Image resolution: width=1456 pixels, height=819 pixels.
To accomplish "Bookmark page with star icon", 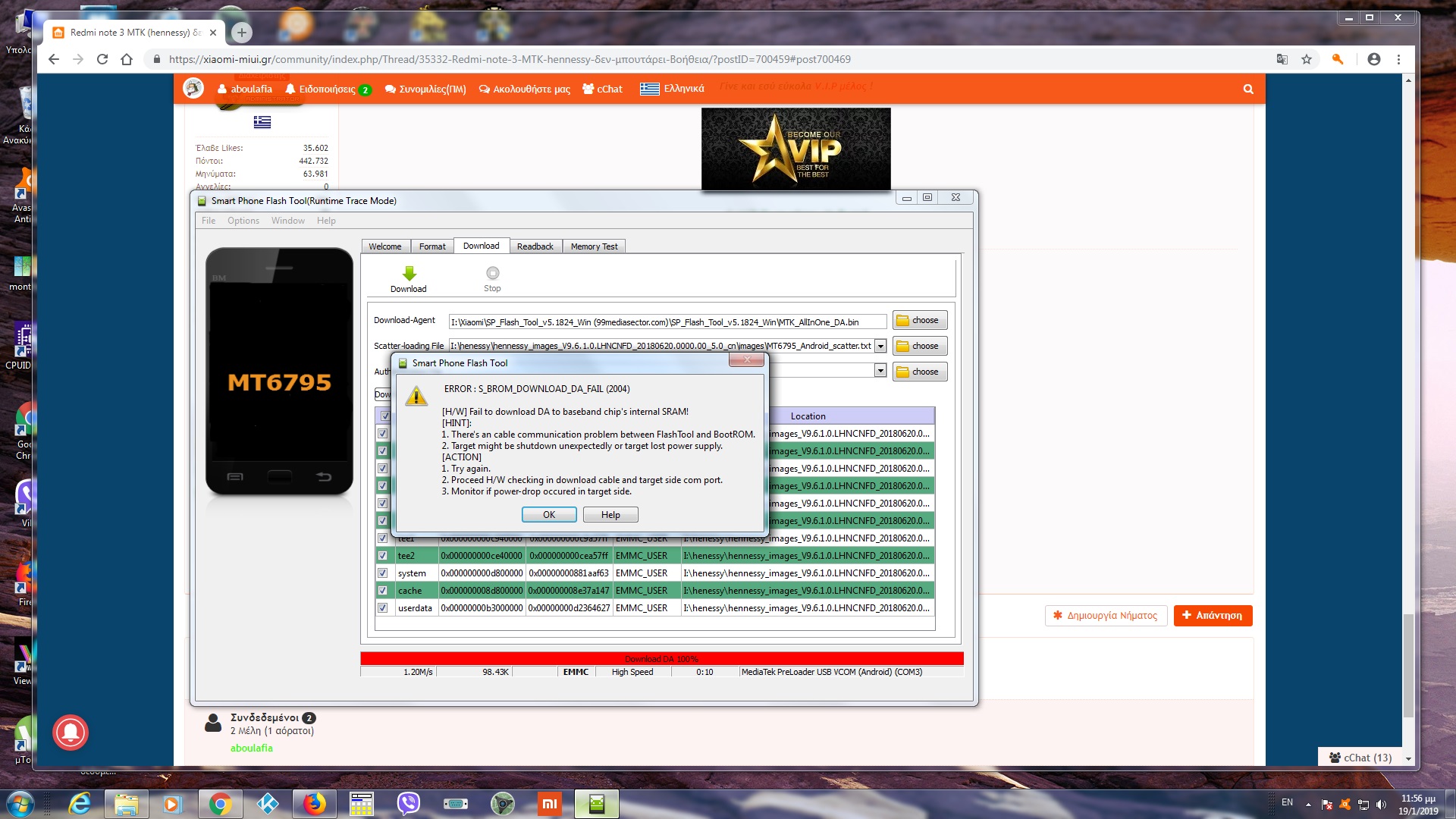I will click(x=1306, y=59).
